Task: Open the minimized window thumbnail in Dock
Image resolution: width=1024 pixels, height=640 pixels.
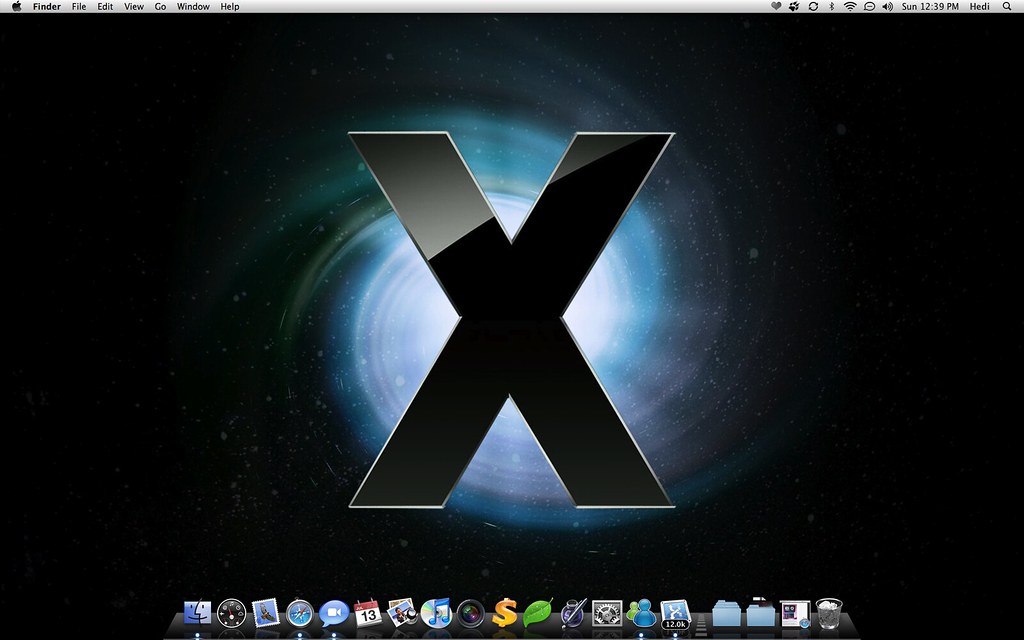Action: click(x=795, y=615)
